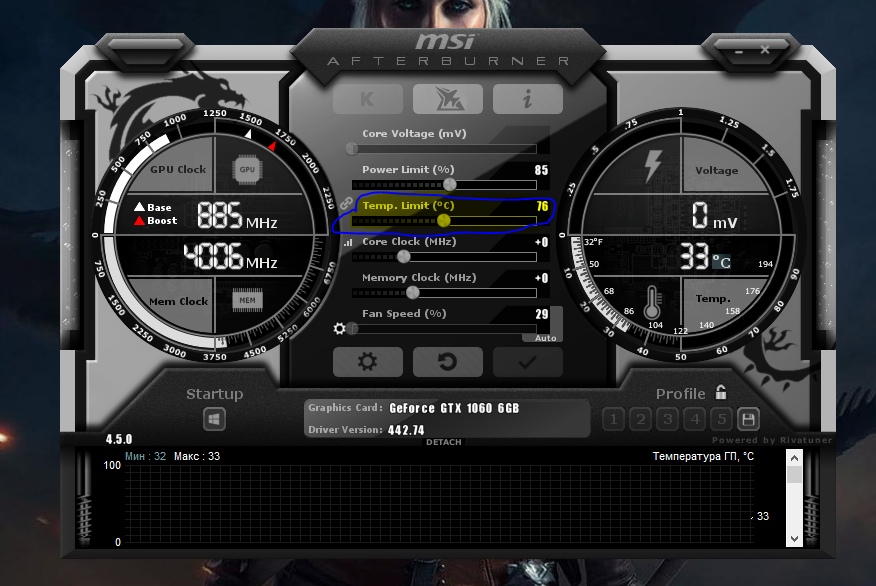
Task: Click the Core Clock slider handle
Action: (403, 256)
